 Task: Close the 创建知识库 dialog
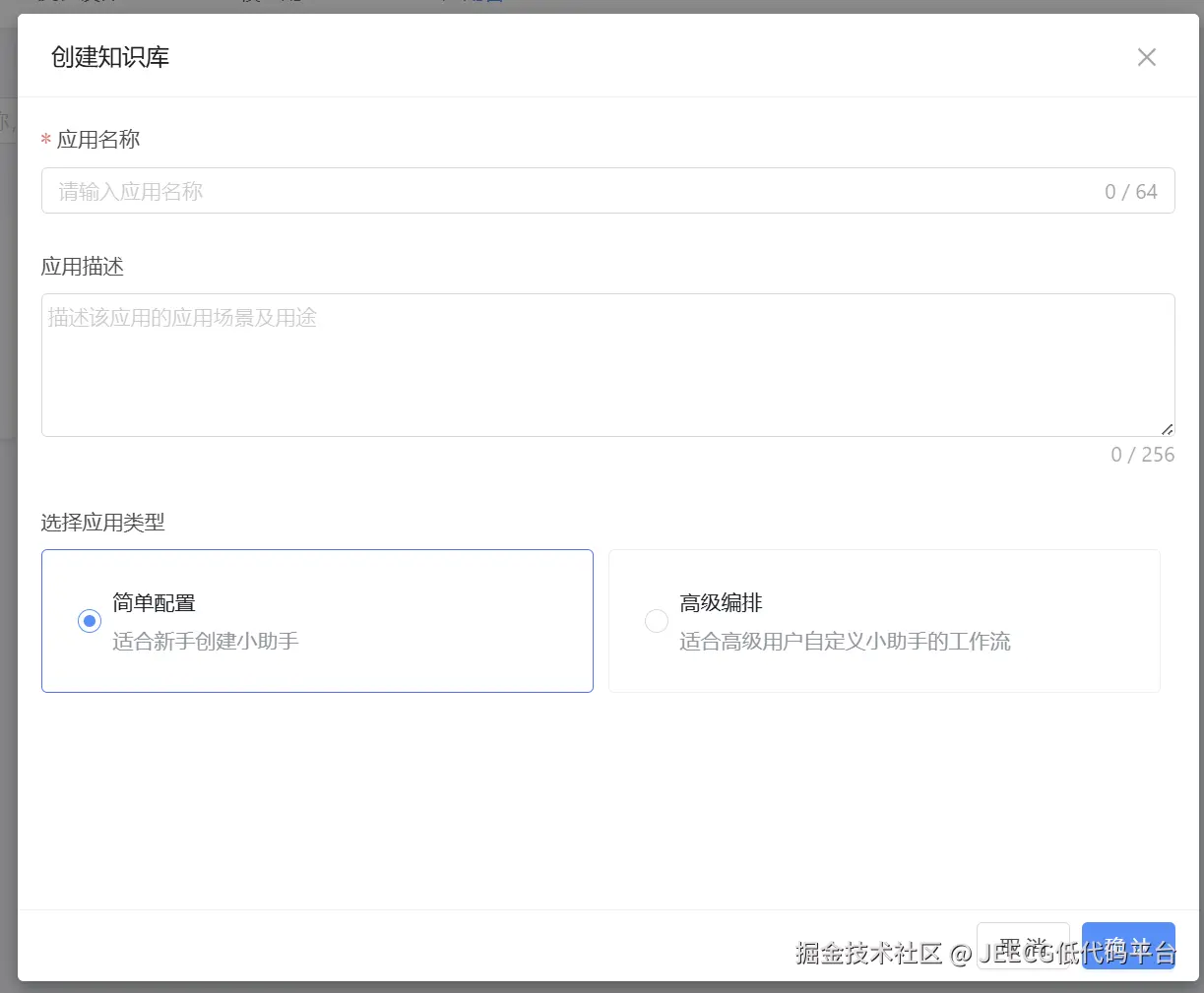point(1146,57)
